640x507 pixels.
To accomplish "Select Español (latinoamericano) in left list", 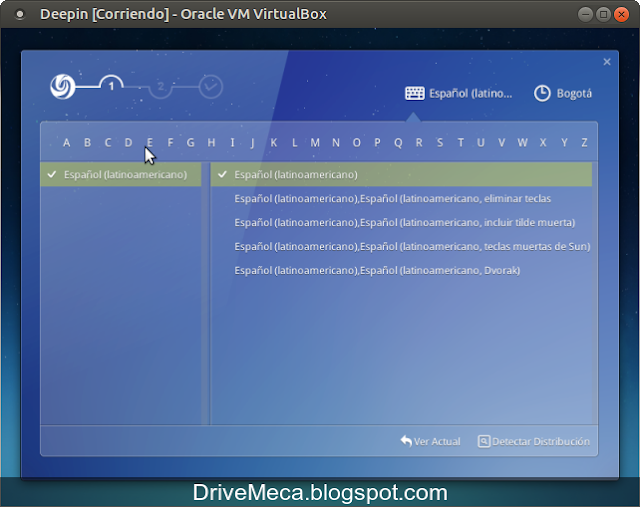I will [x=121, y=175].
